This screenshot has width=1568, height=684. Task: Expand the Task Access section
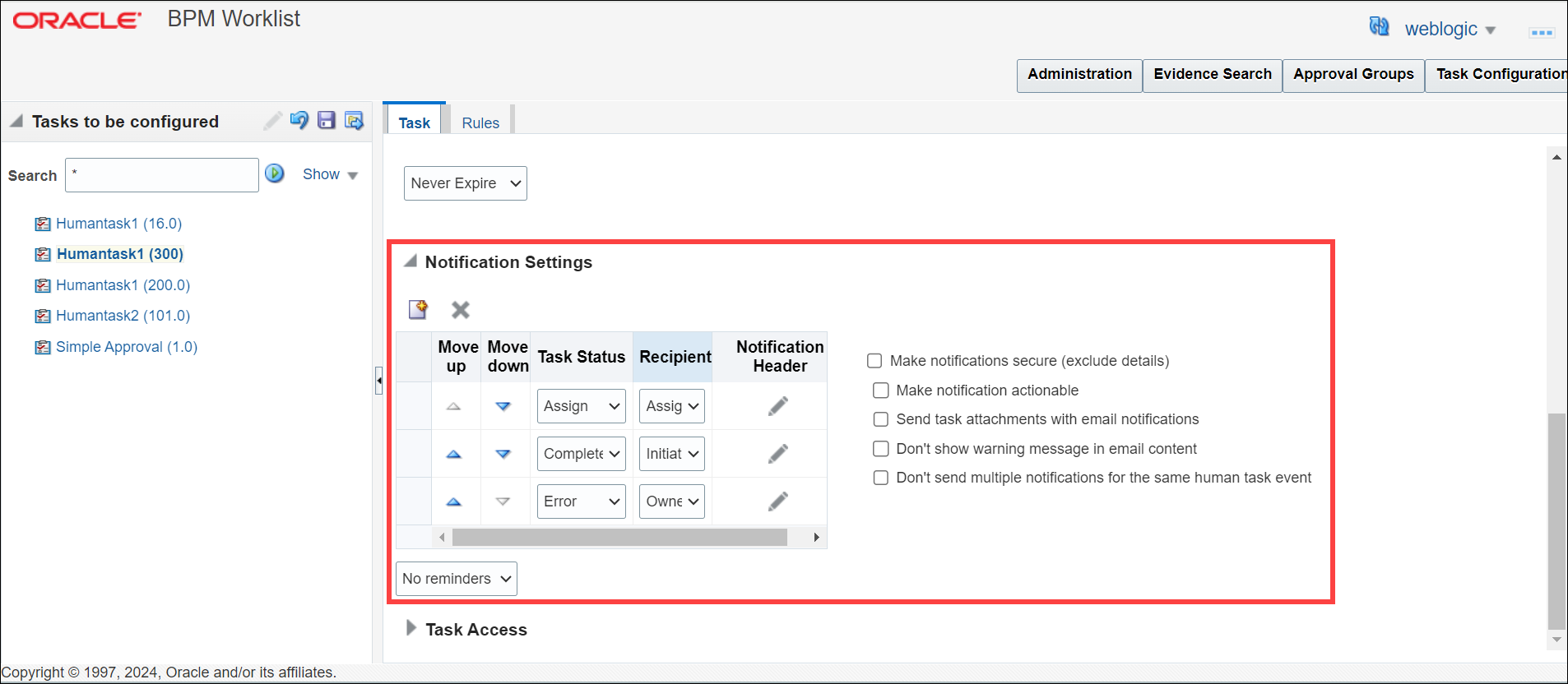[x=411, y=629]
